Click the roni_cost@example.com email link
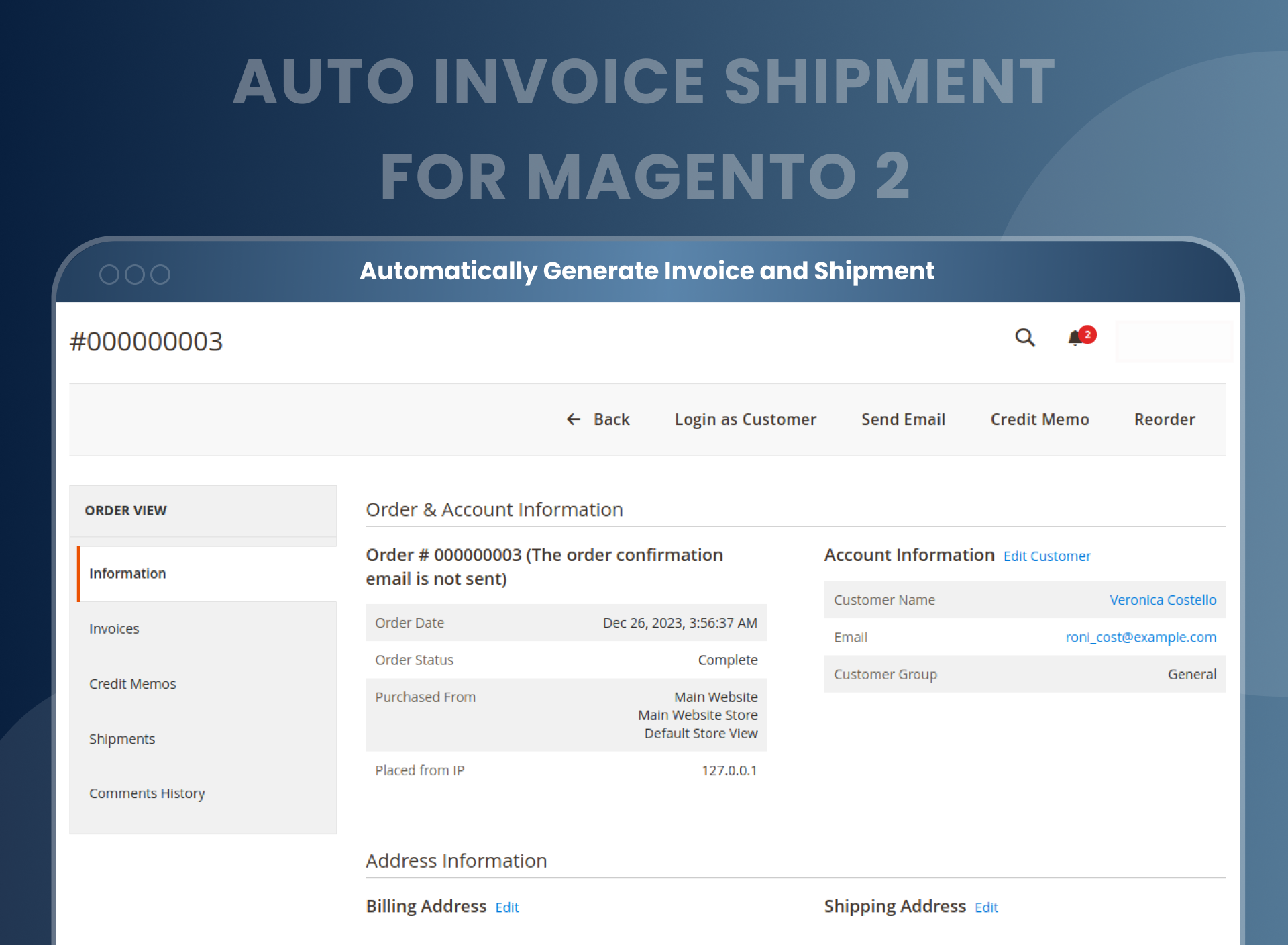Viewport: 1288px width, 945px height. click(x=1140, y=637)
